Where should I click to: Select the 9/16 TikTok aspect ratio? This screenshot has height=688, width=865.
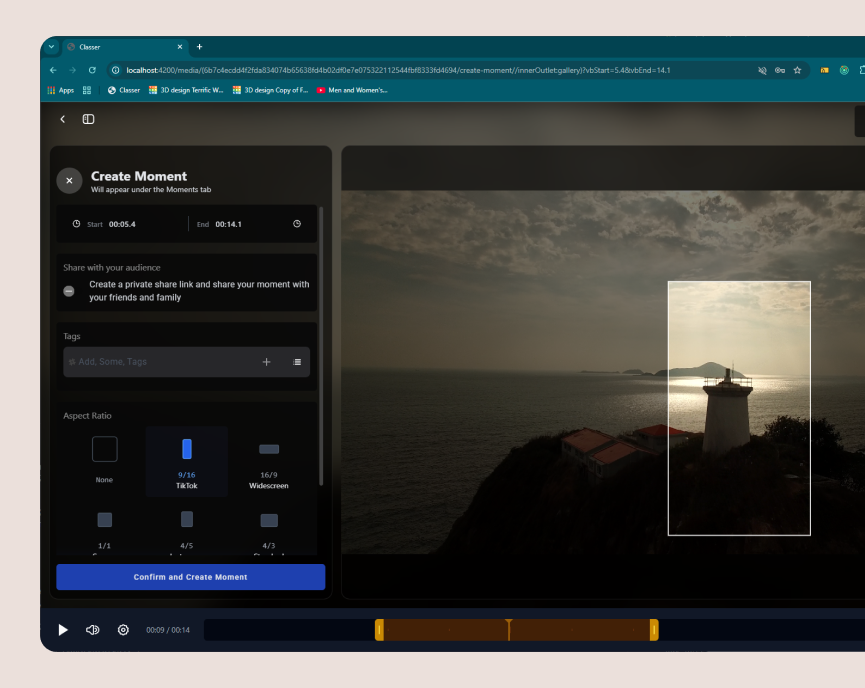(x=187, y=461)
